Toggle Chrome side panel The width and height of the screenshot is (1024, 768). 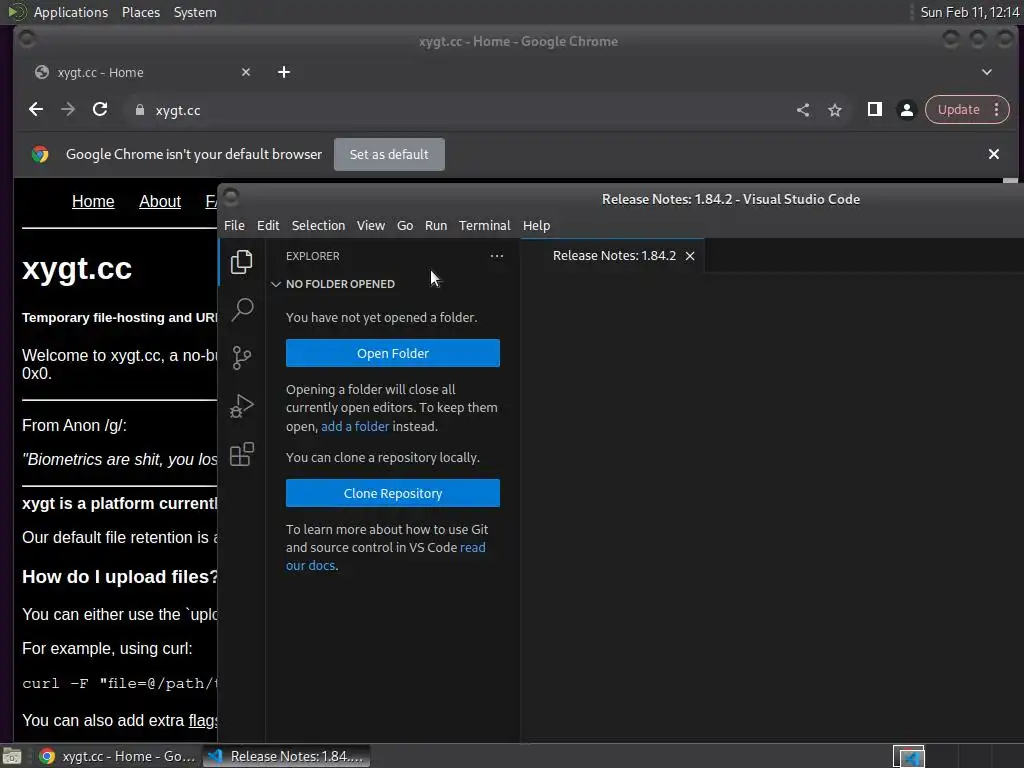(x=874, y=110)
